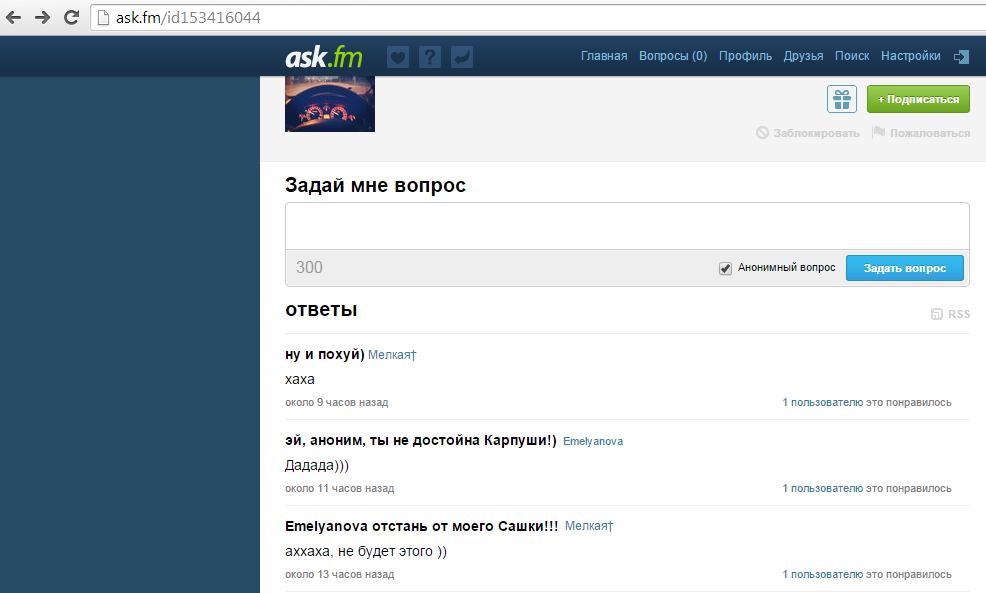Click the Задать вопрос button
986x593 pixels.
click(904, 268)
